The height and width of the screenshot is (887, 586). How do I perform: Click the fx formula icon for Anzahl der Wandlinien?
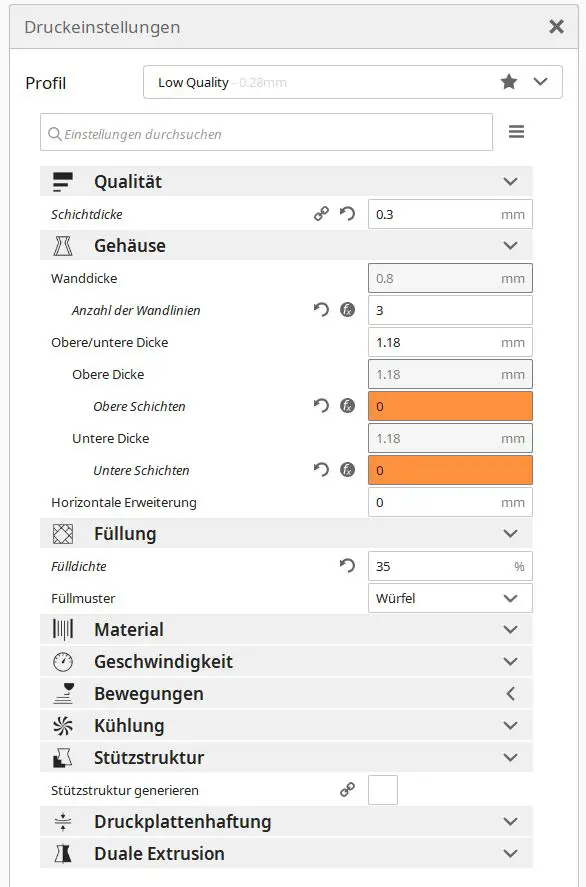(347, 310)
